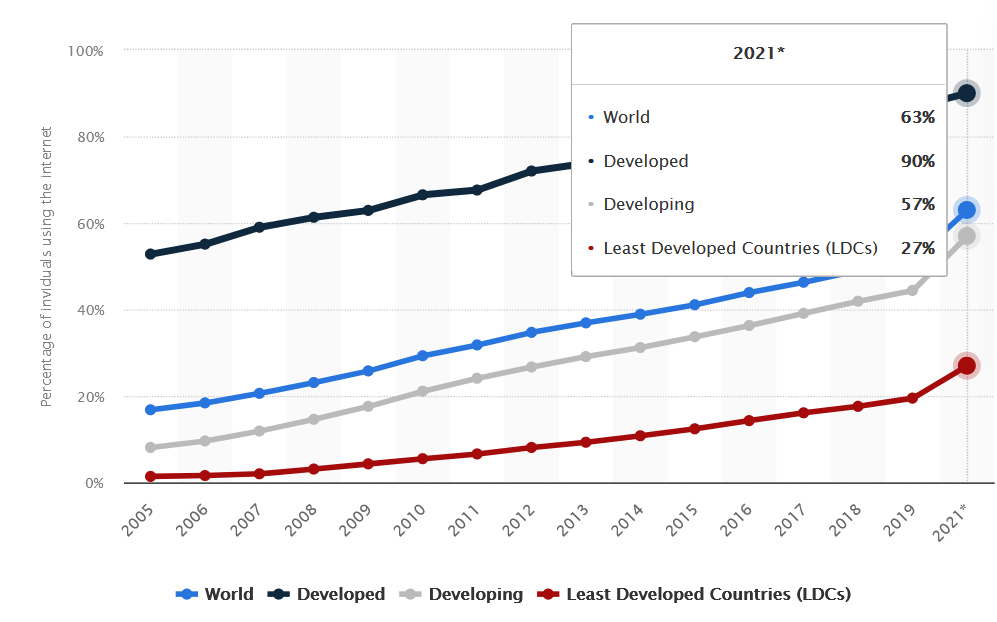Screen dimensions: 997x622
Task: Click the "Developing" label inside the tooltip
Action: pyautogui.click(x=649, y=204)
